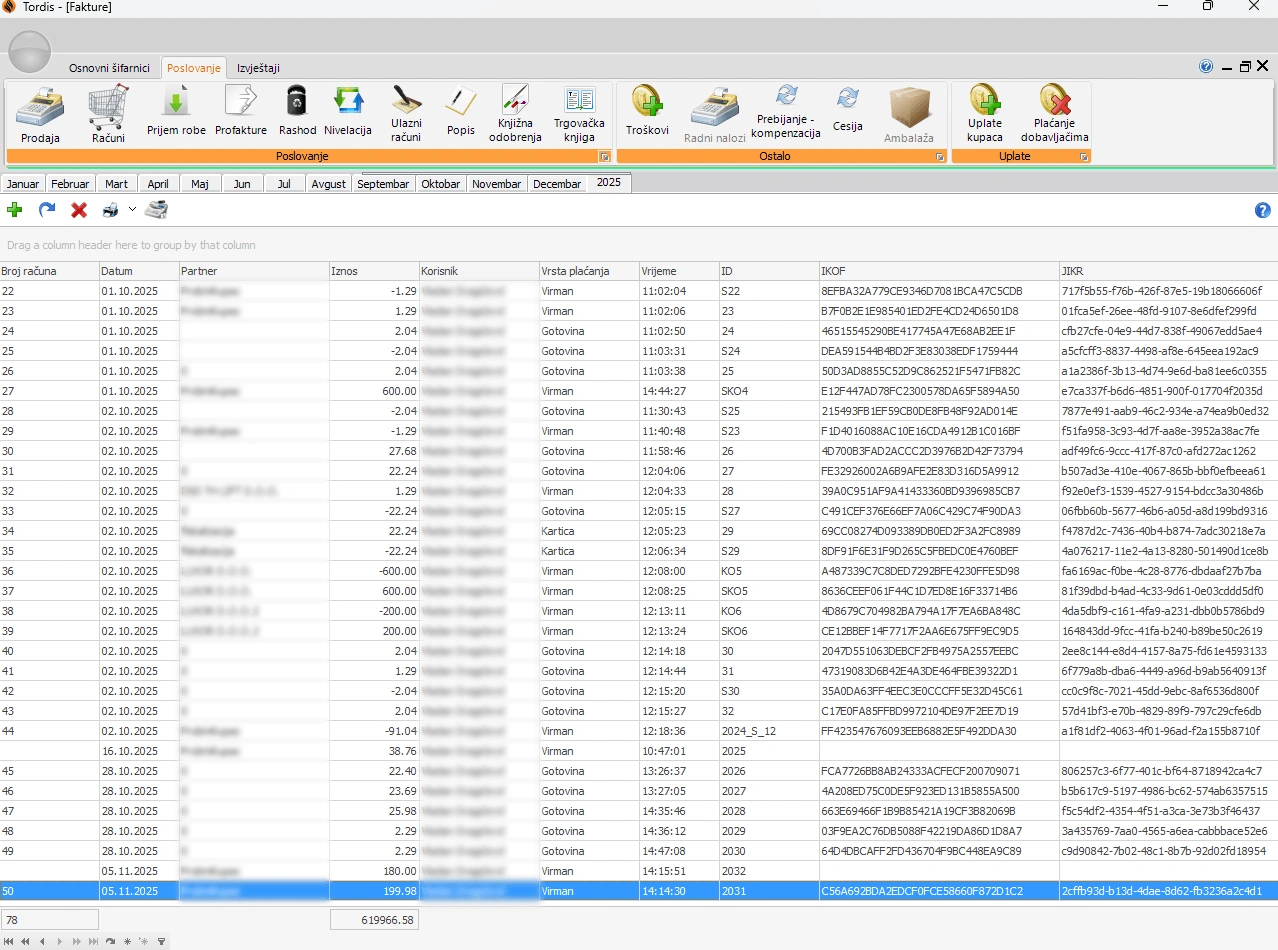1278x950 pixels.
Task: Open Nivelacija icon in ribbon
Action: tap(348, 111)
